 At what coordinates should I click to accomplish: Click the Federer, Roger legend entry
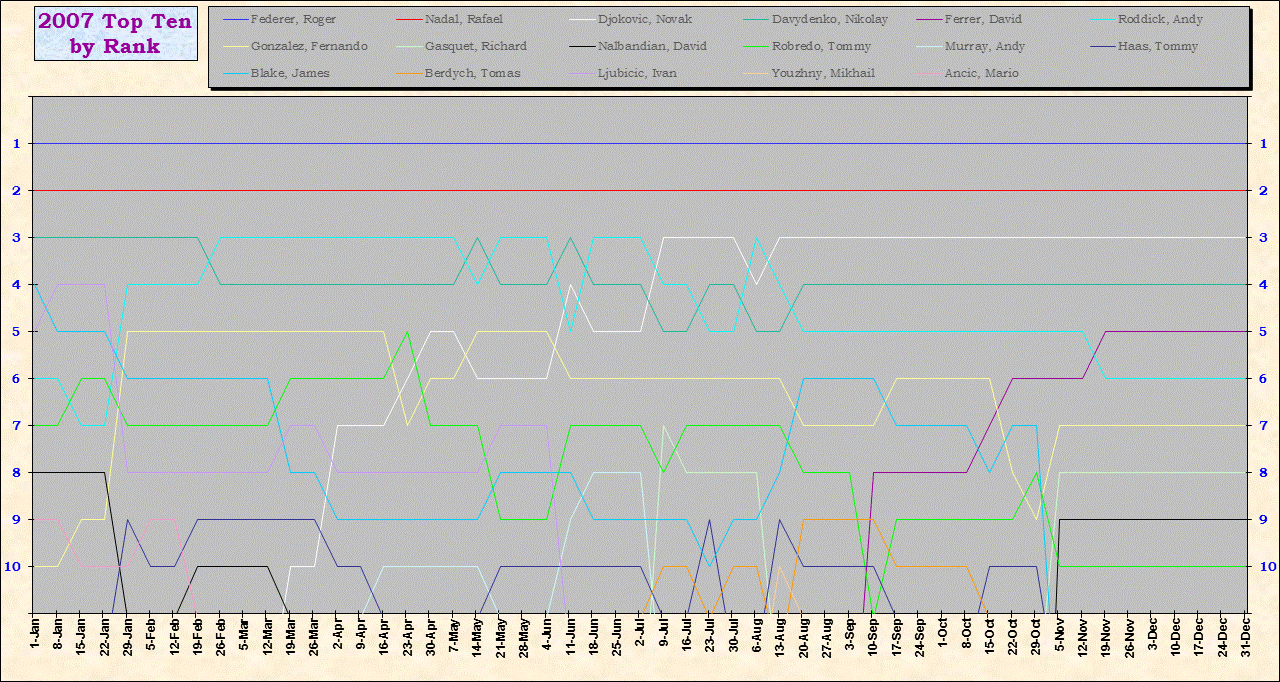point(293,20)
